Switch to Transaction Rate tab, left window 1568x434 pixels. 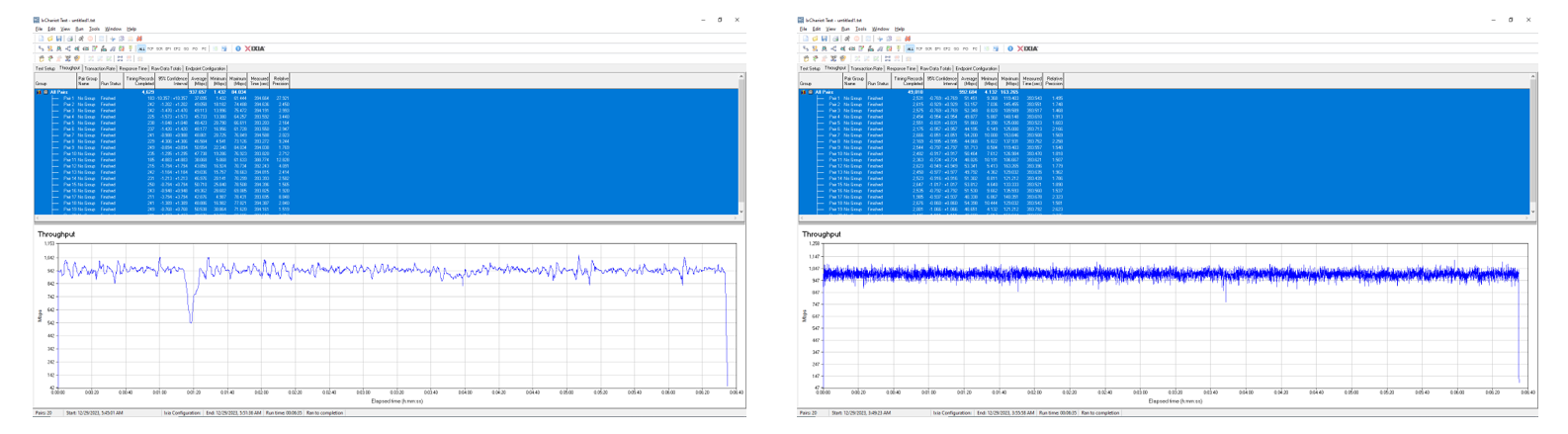point(100,68)
